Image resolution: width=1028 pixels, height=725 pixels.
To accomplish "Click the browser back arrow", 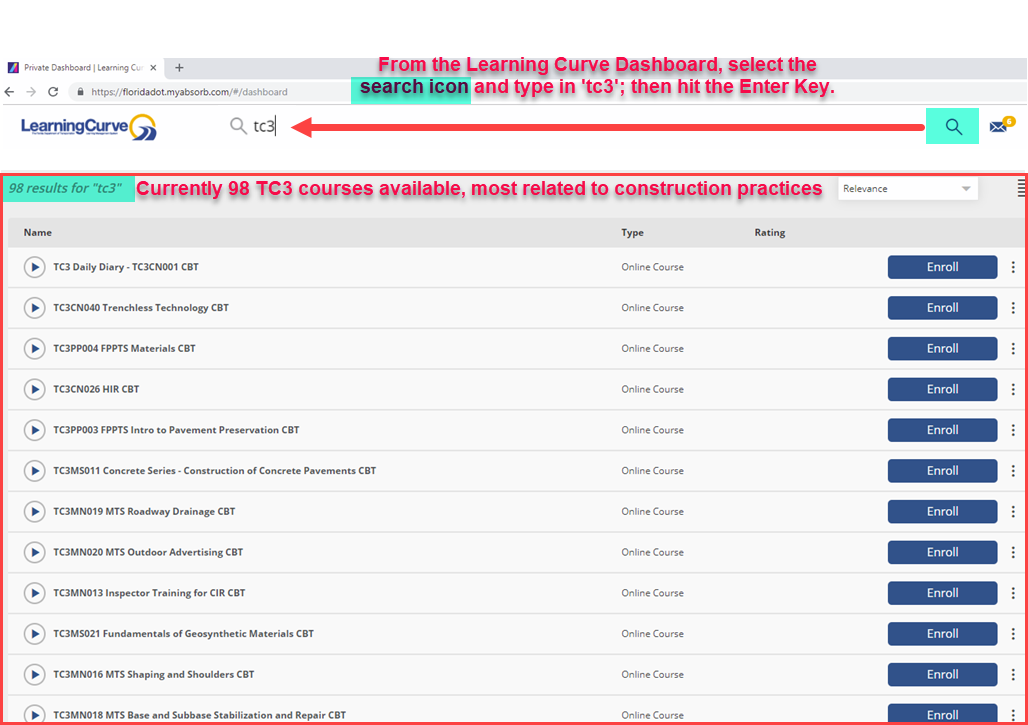I will click(x=11, y=92).
